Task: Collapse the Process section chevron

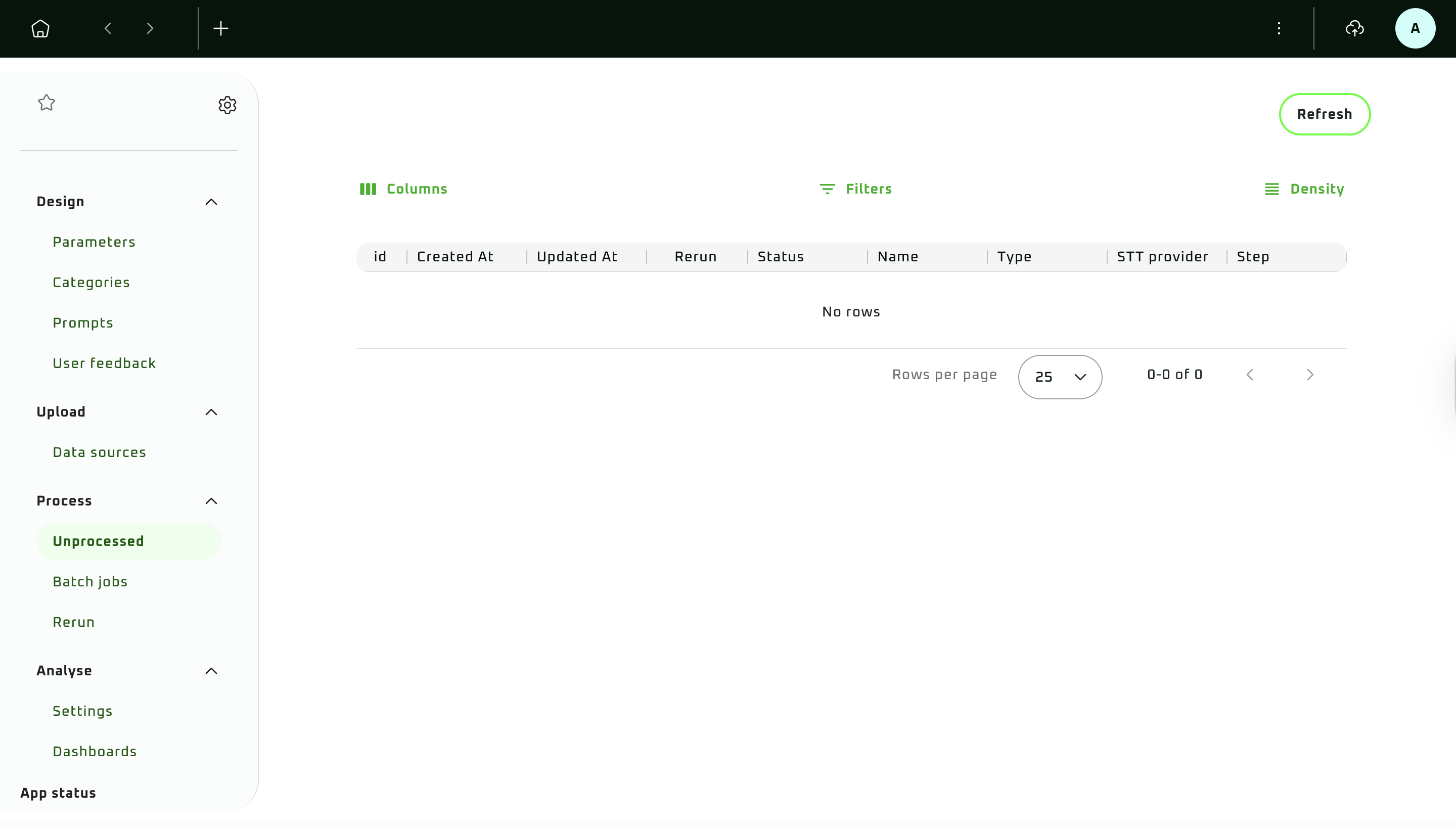Action: [211, 501]
